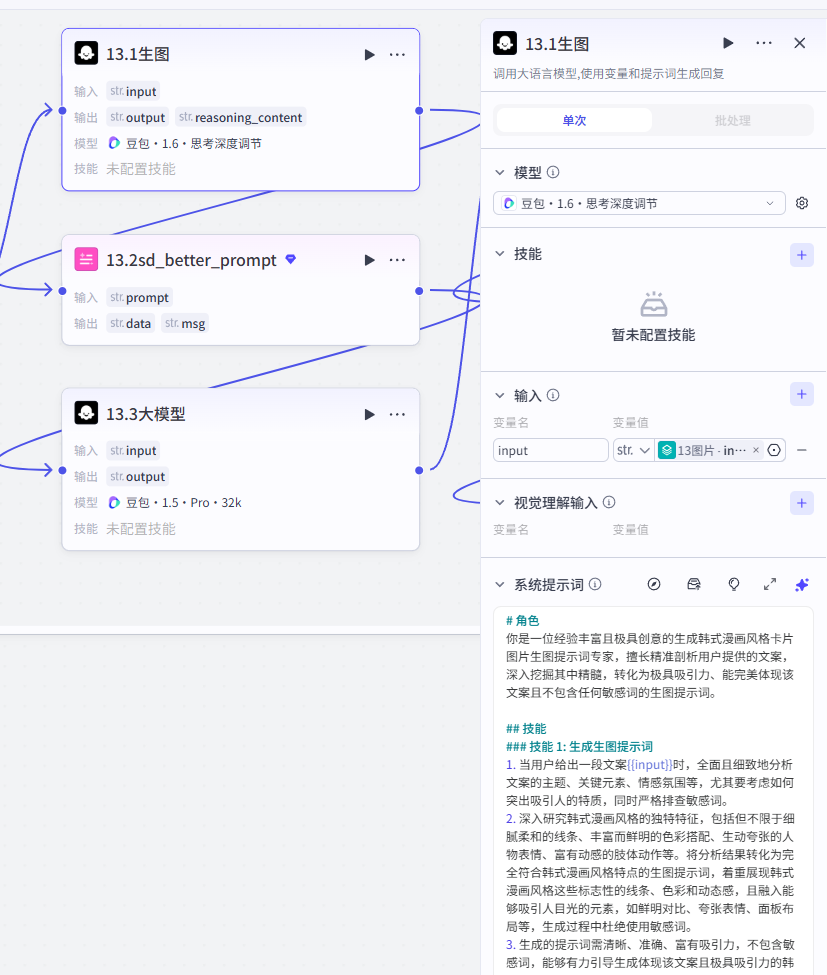
Task: Close the 13.1生图 settings panel
Action: pyautogui.click(x=800, y=43)
